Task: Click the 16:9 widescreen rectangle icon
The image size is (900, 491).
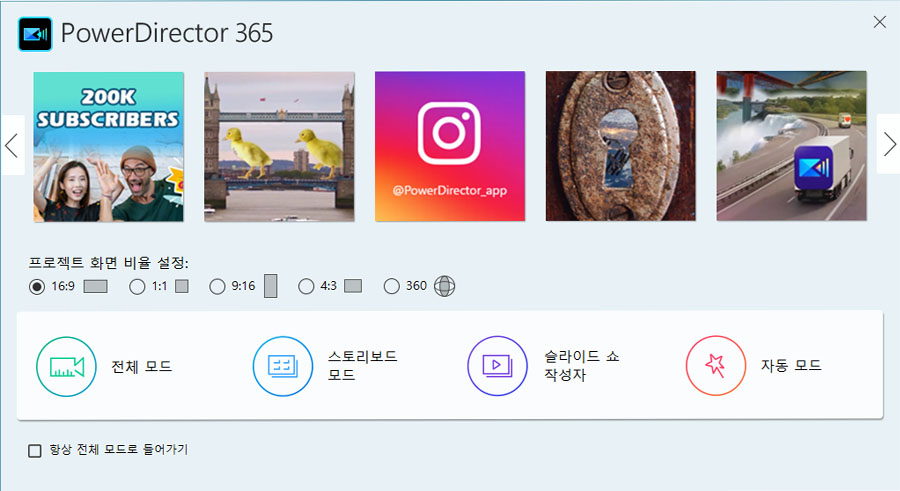Action: [95, 286]
